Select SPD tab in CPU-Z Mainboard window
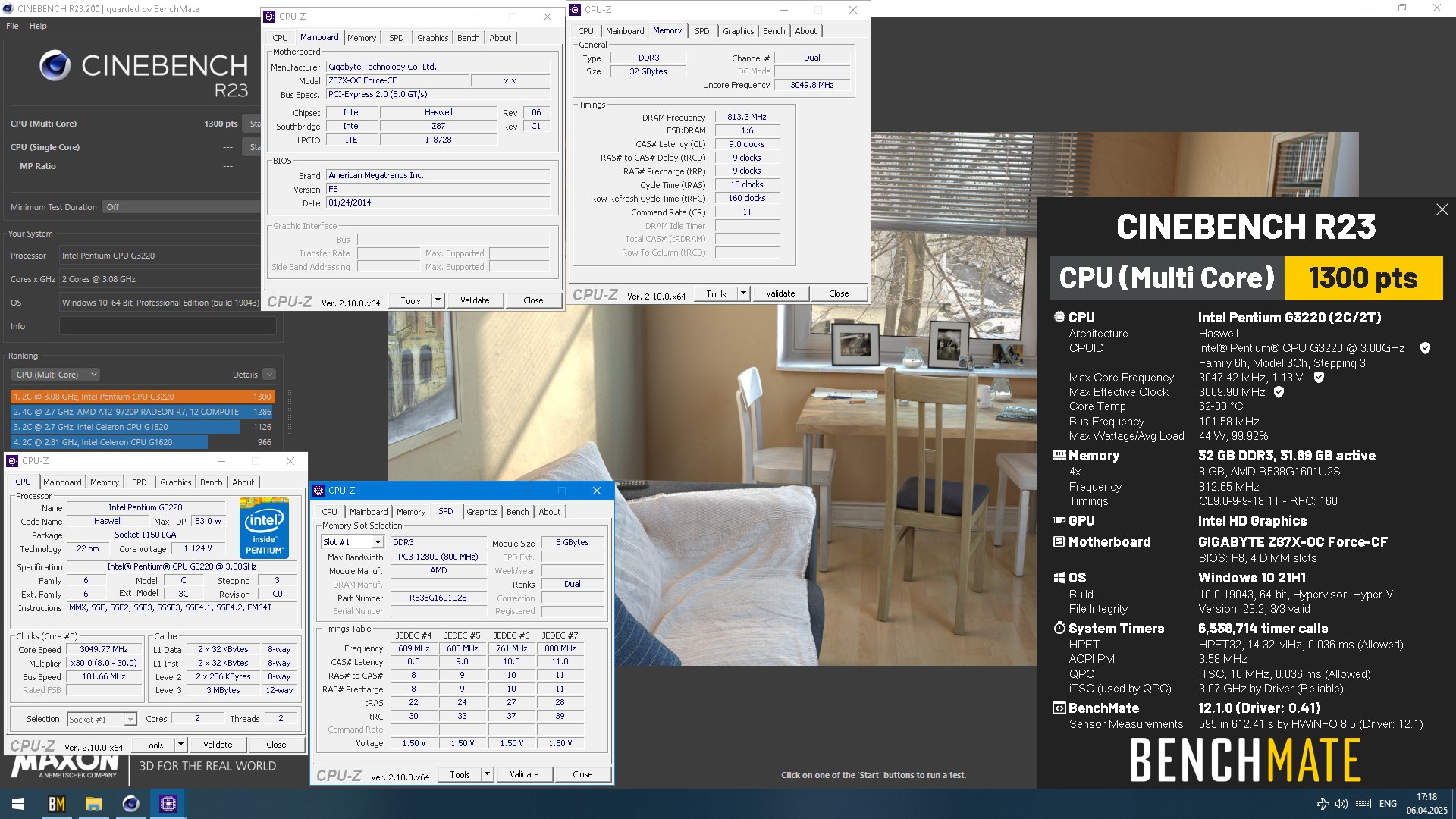 397,38
